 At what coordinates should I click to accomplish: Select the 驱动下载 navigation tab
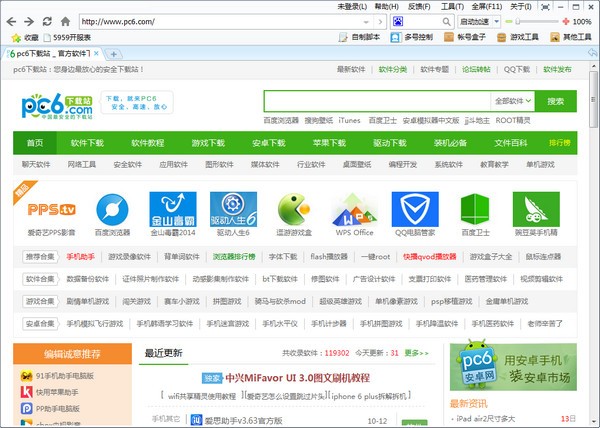(390, 143)
